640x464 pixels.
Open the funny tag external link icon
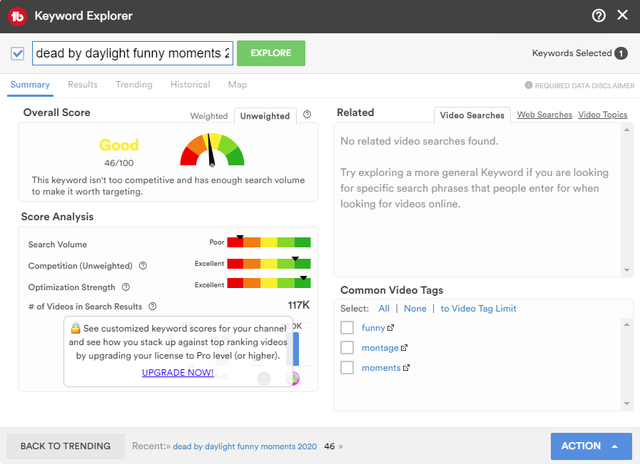point(391,327)
